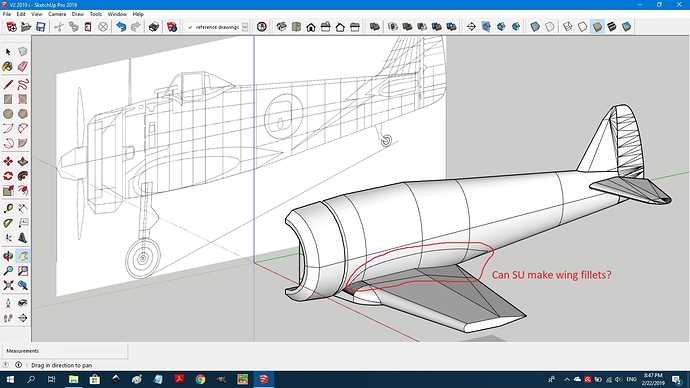Click the Outer Shell solid tool
Image resolution: width=690 pixels, height=388 pixels.
374,27
